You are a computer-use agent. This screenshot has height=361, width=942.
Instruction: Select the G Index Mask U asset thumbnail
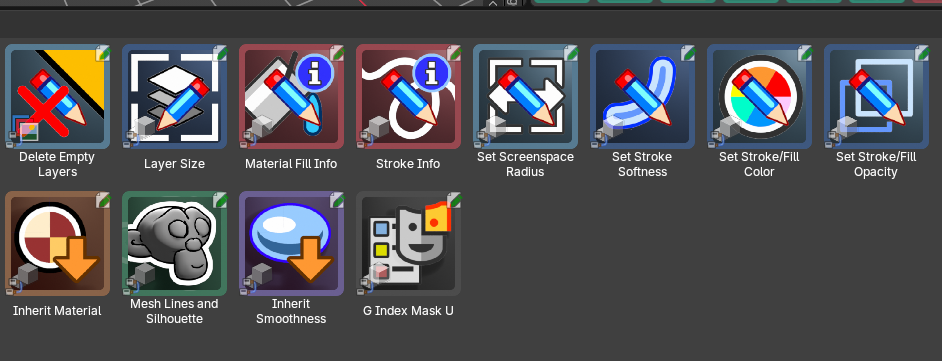(409, 243)
